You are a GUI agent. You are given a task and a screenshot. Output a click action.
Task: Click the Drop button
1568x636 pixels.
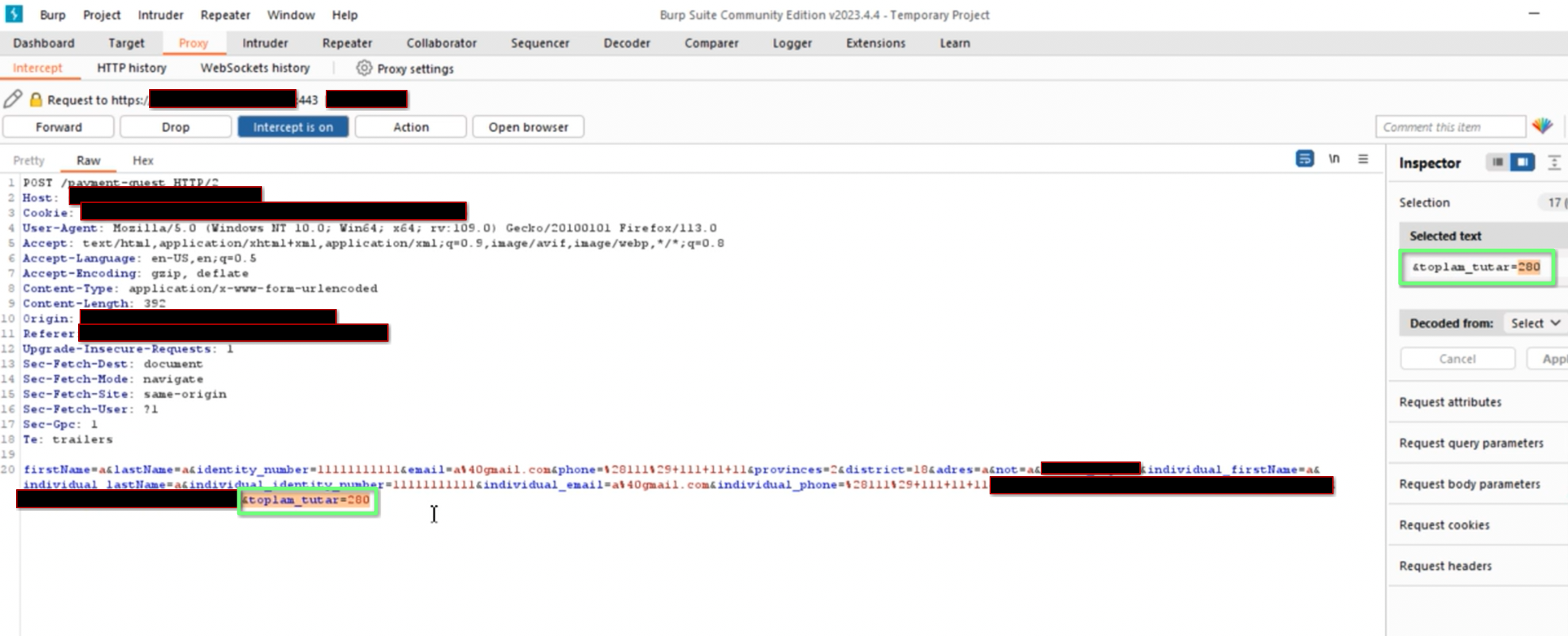[x=175, y=127]
